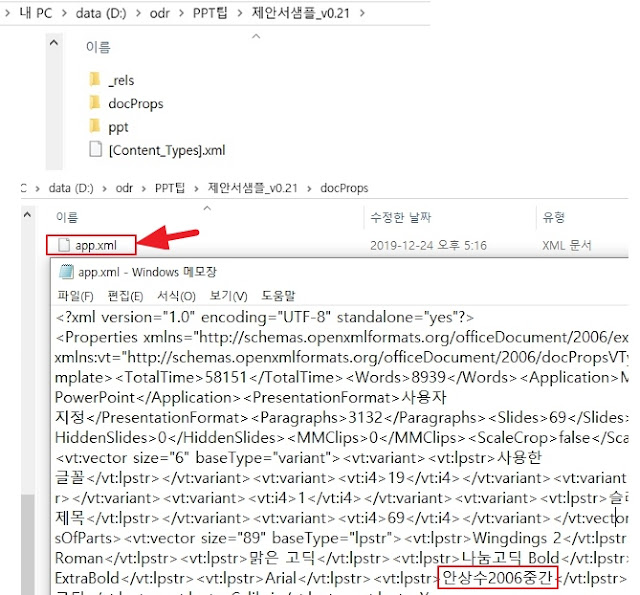Viewport: 640px width, 595px height.
Task: Click the lower navigation pane scrollbar thumb
Action: [x=27, y=544]
